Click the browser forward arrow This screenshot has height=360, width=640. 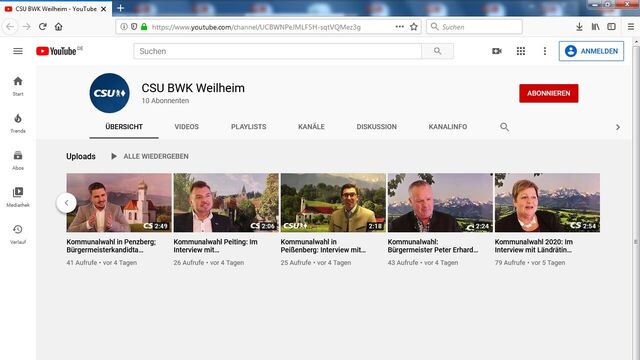click(x=26, y=27)
